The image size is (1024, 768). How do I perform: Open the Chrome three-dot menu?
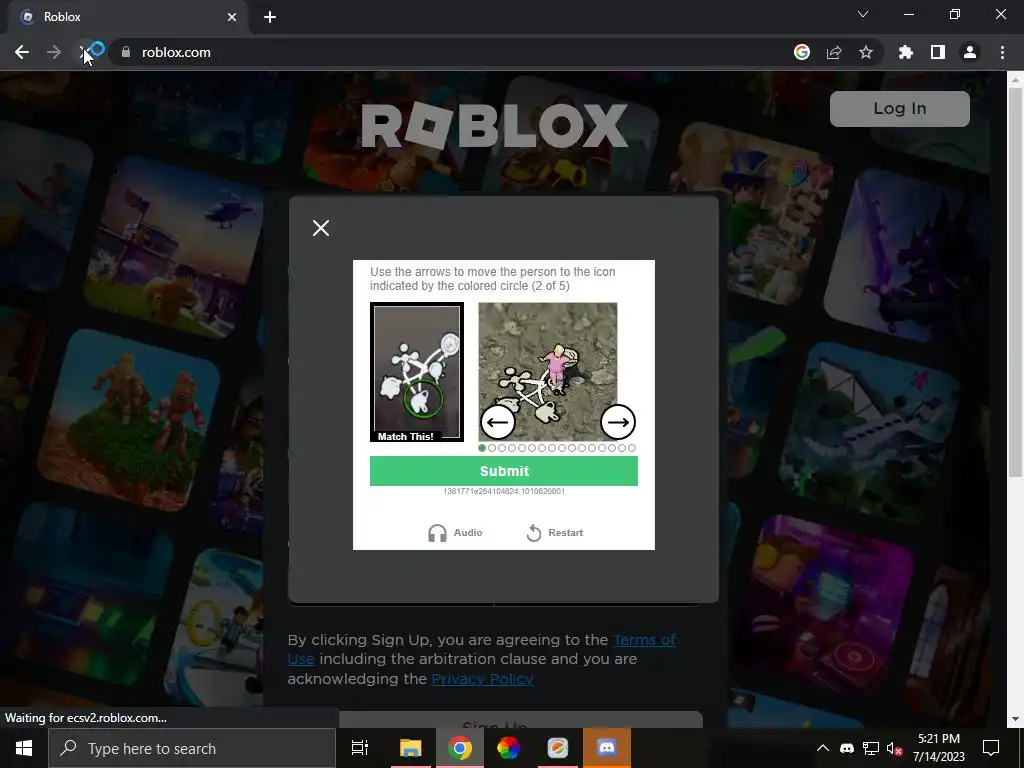point(1002,52)
